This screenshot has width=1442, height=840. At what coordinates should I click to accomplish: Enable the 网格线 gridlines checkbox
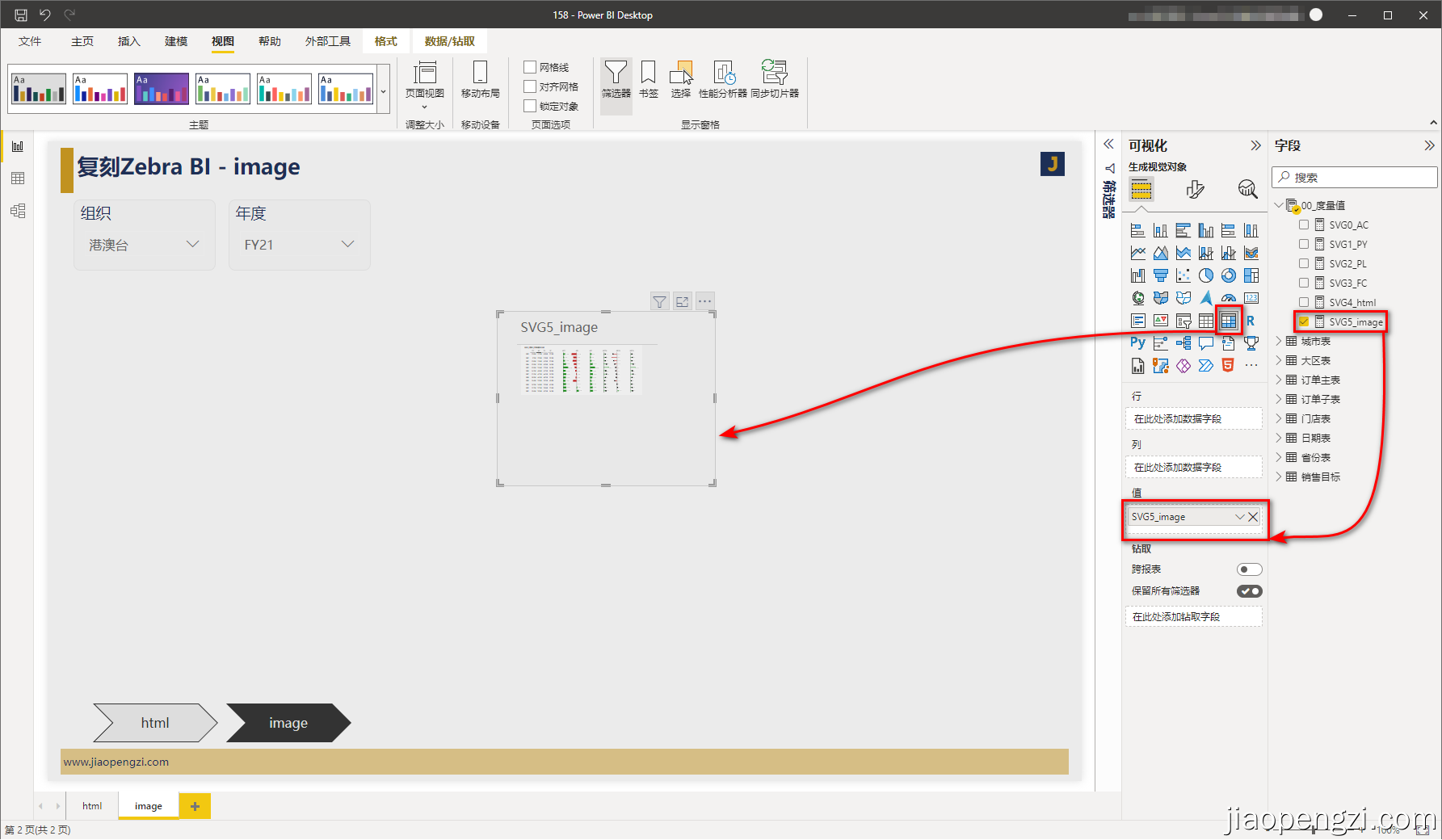click(x=531, y=67)
